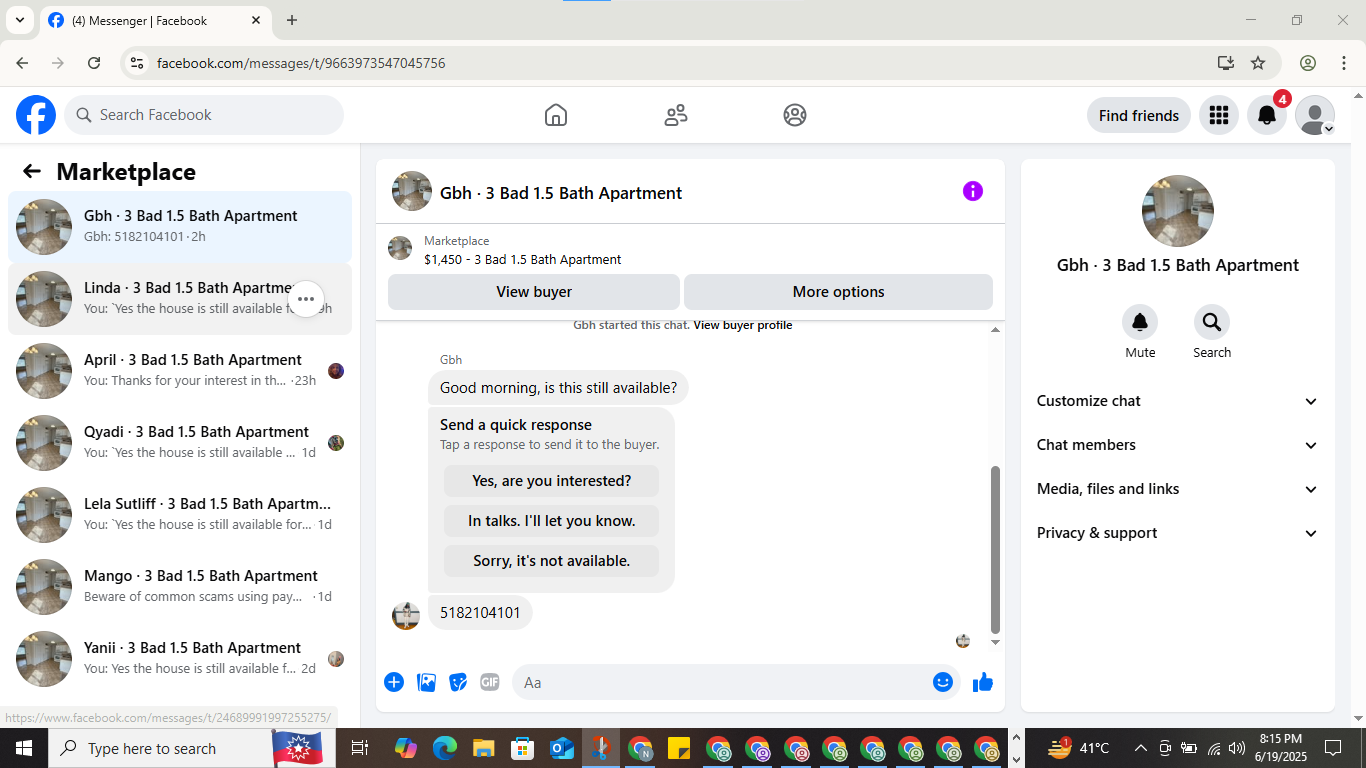Open the GIF picker icon
Screen dimensions: 1366x768
[490, 682]
